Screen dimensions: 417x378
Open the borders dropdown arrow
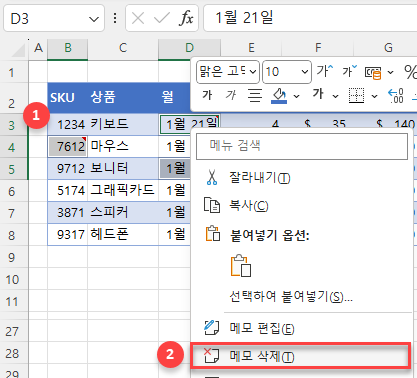pyautogui.click(x=375, y=97)
